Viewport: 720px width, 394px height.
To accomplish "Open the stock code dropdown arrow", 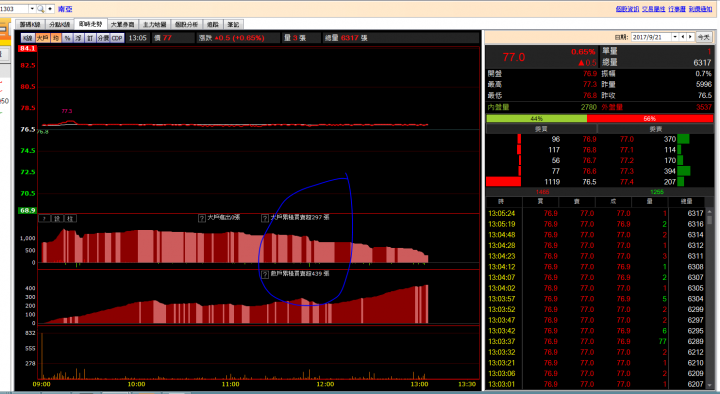I will (x=32, y=9).
